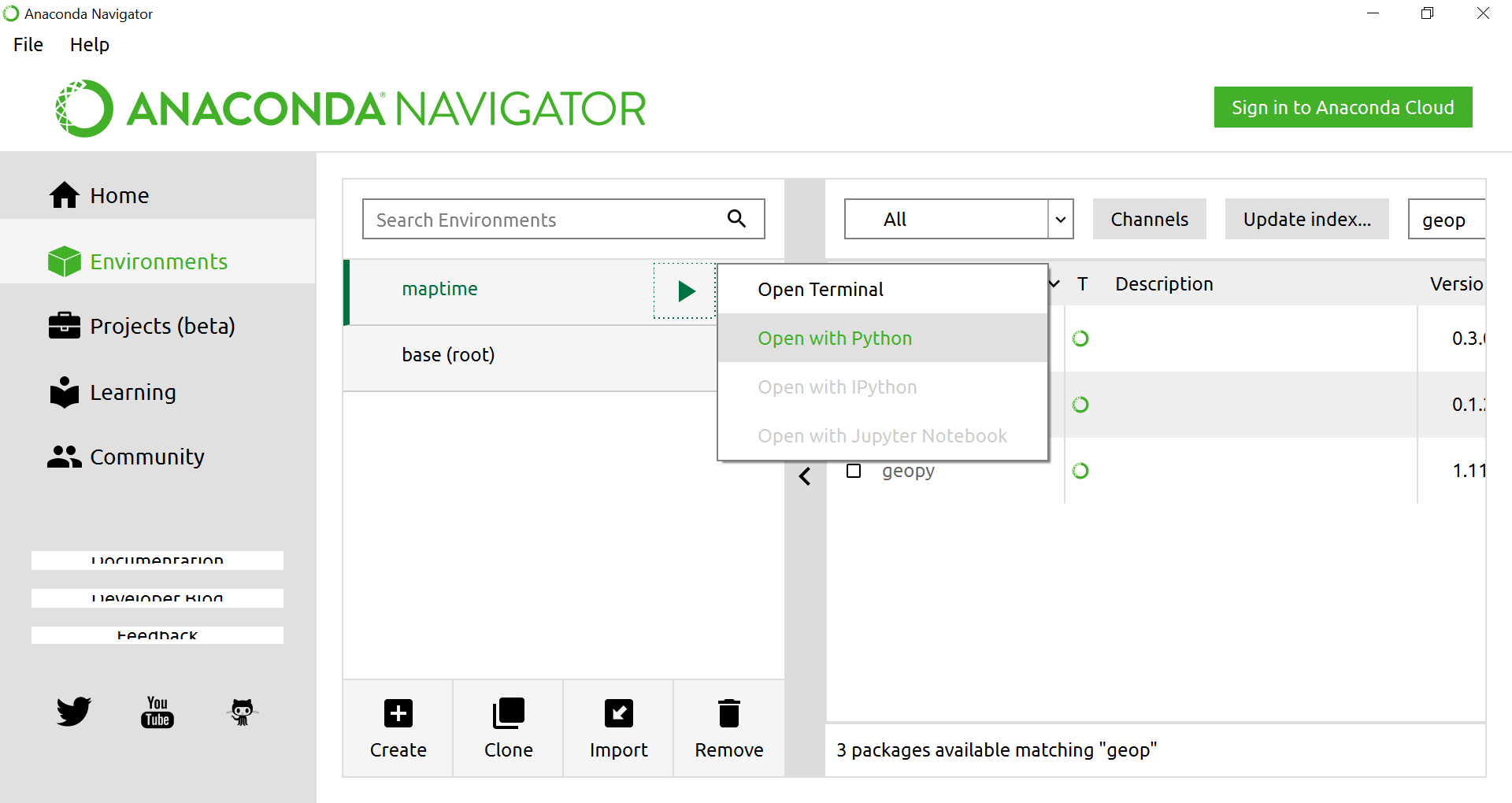
Task: Open the Twitter bird icon link
Action: pos(74,712)
